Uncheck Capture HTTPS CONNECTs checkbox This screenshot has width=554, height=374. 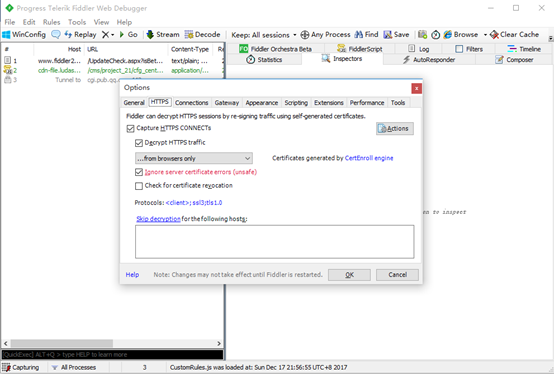pos(130,128)
